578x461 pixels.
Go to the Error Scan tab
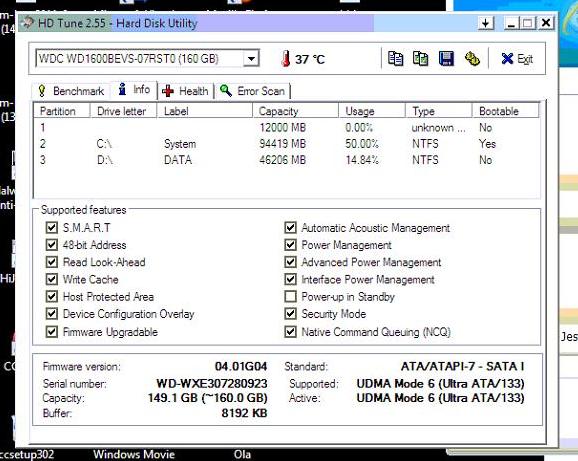click(x=253, y=91)
